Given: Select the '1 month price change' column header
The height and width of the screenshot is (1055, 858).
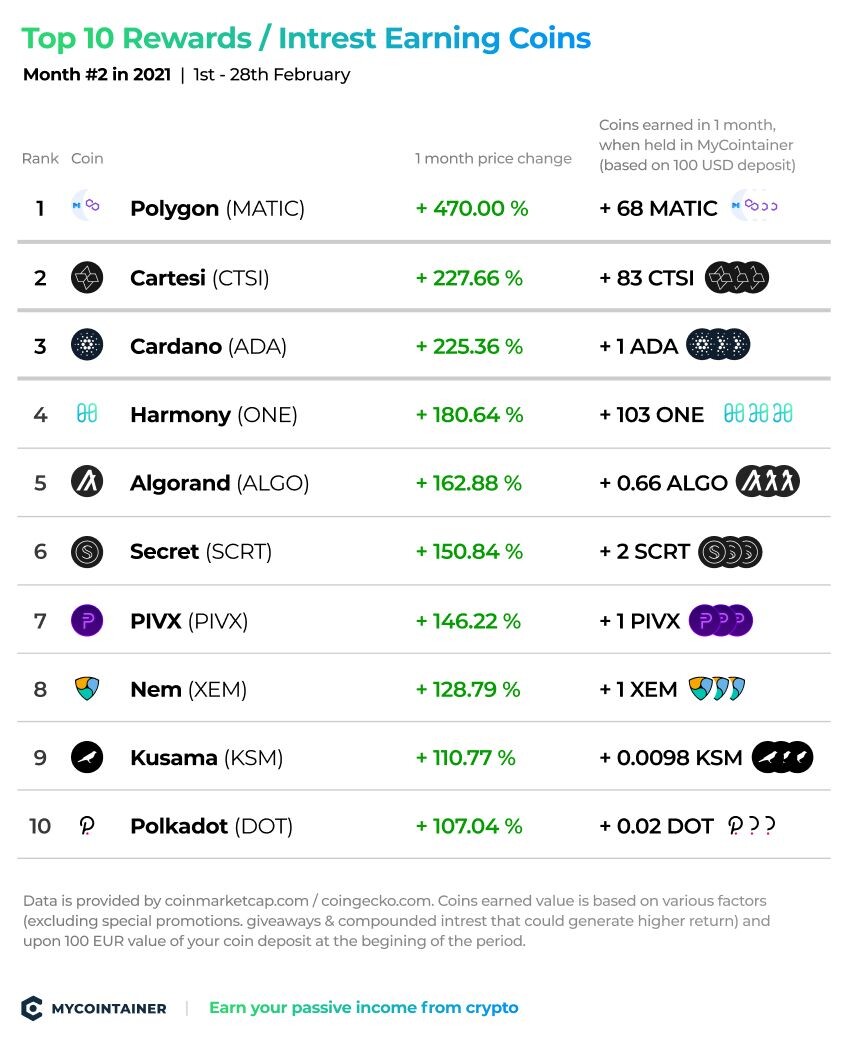Looking at the screenshot, I should 493,158.
